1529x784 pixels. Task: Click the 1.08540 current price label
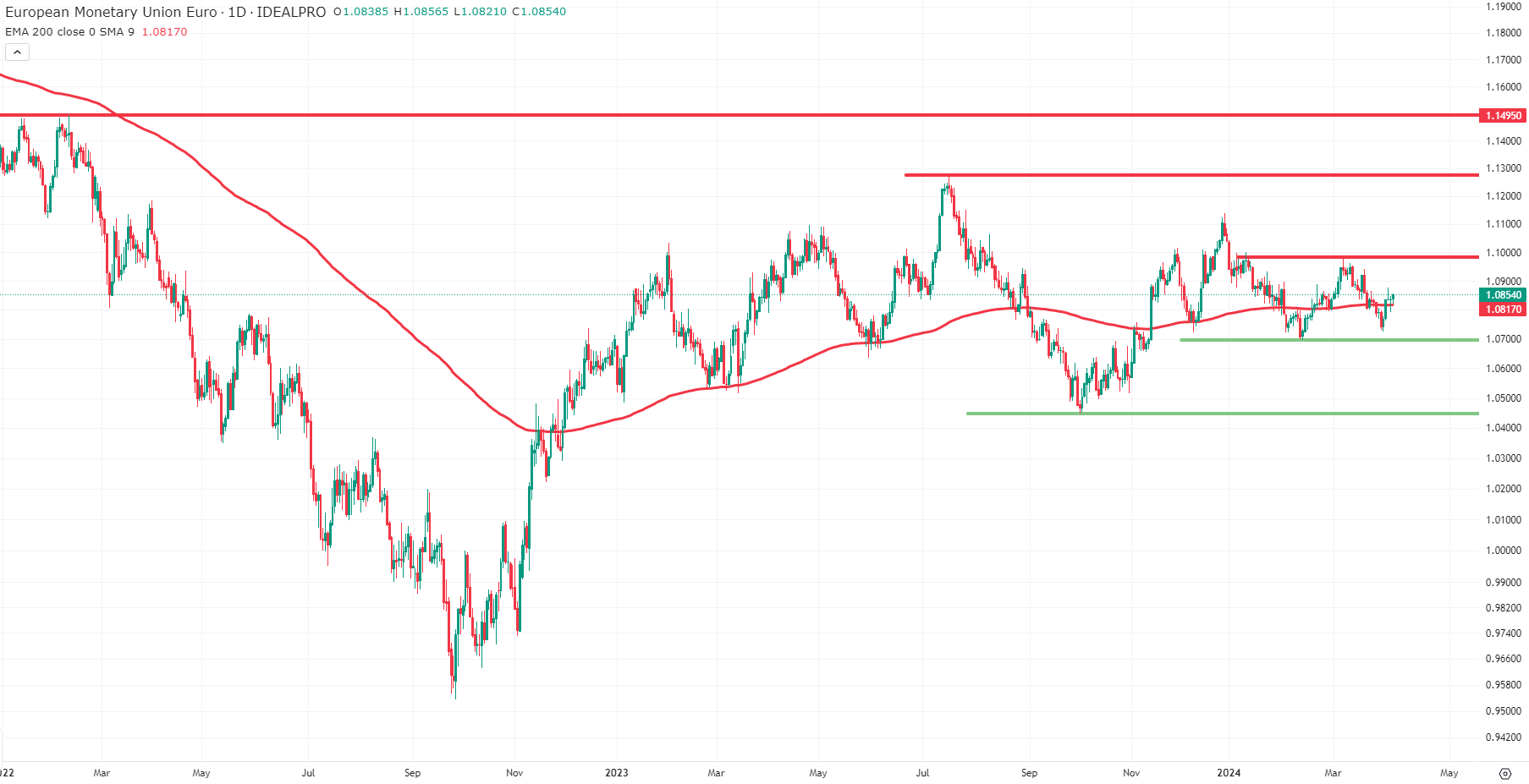pos(1504,295)
